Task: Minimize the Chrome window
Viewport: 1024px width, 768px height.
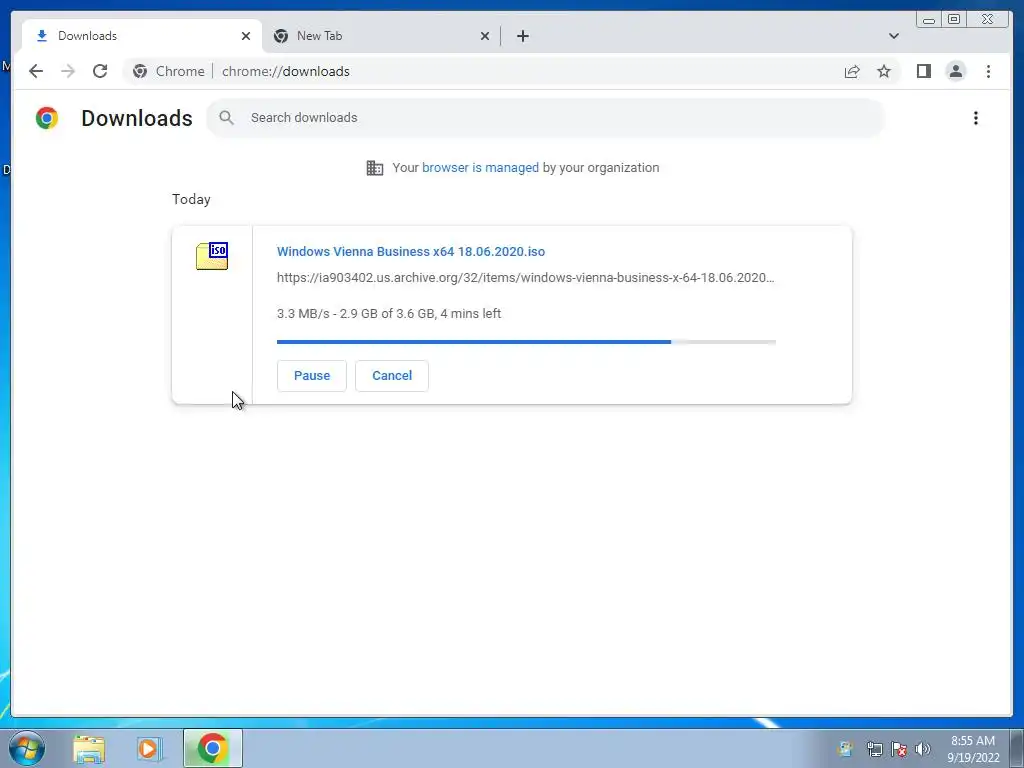Action: click(929, 20)
